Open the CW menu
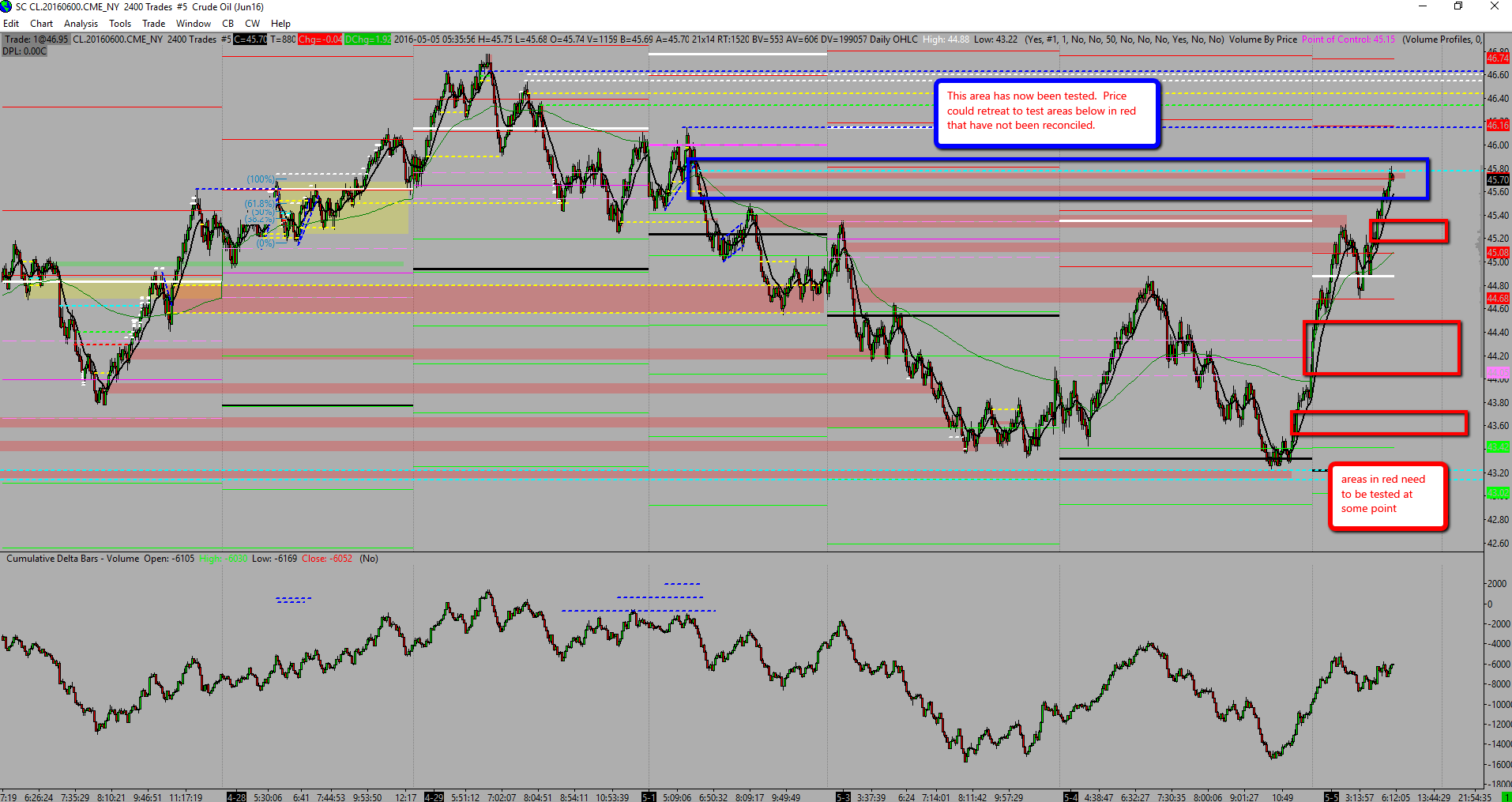1512x802 pixels. coord(252,24)
